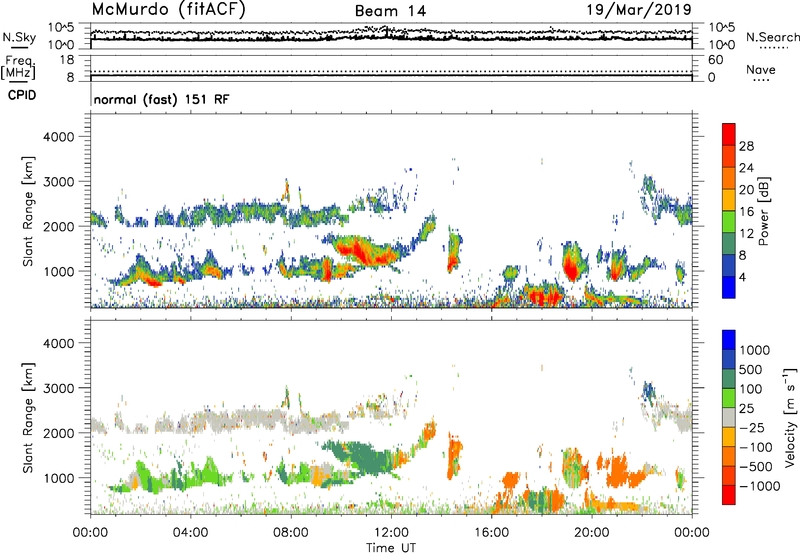800x554 pixels.
Task: Click the 2000 km tick in velocity panel
Action: pyautogui.click(x=59, y=433)
